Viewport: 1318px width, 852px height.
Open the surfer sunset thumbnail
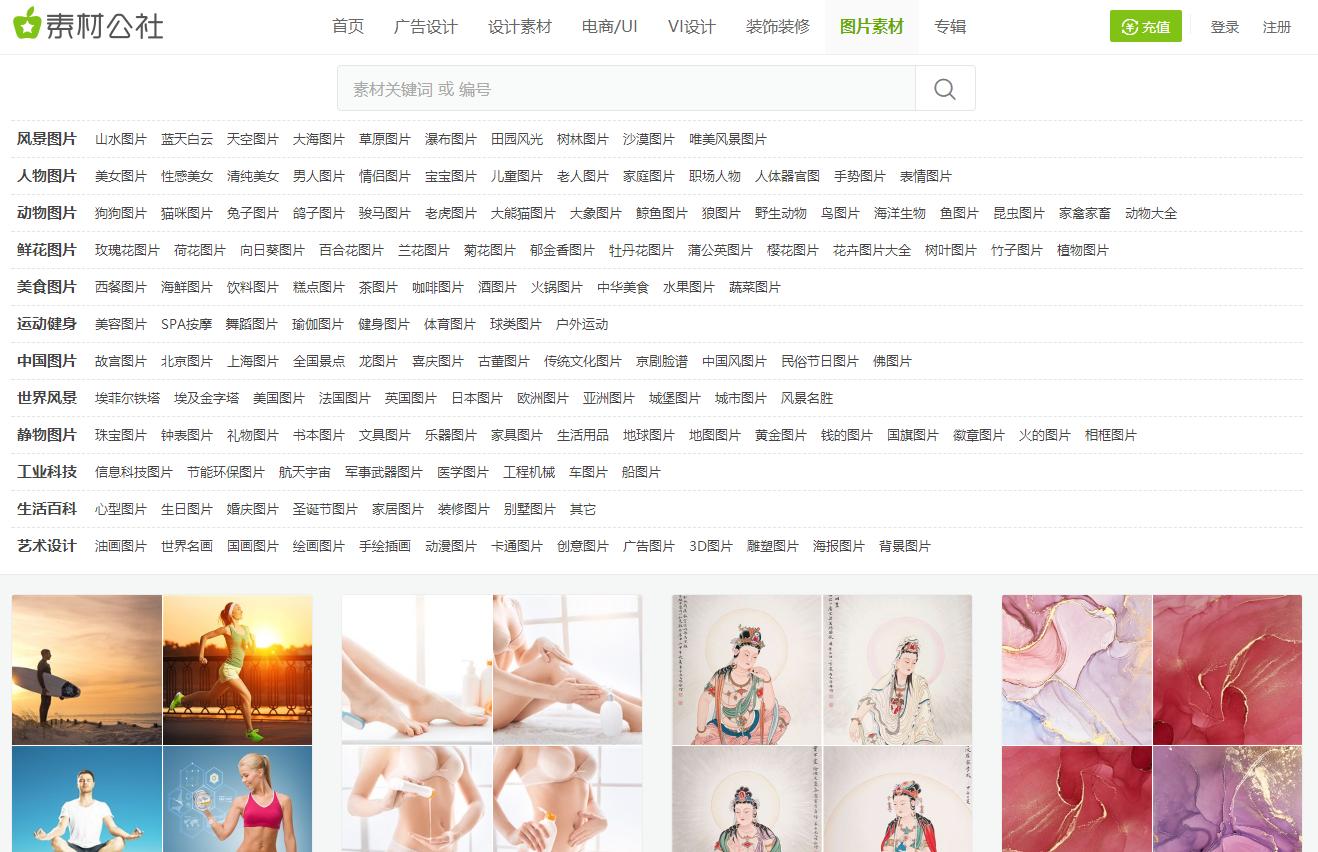click(x=86, y=670)
